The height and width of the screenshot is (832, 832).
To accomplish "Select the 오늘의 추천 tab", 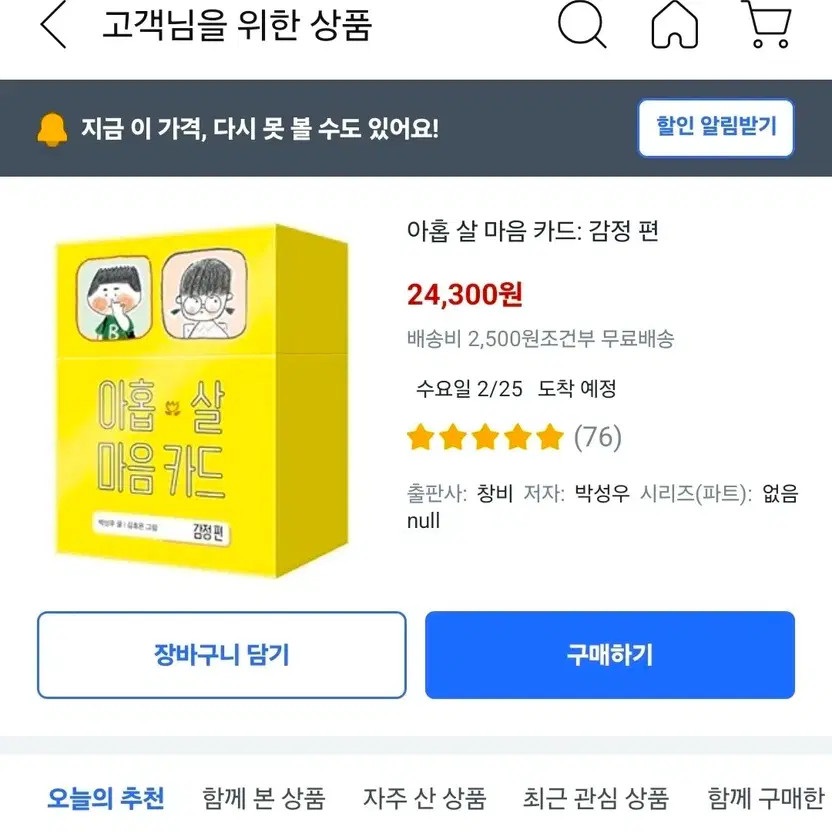I will (106, 798).
